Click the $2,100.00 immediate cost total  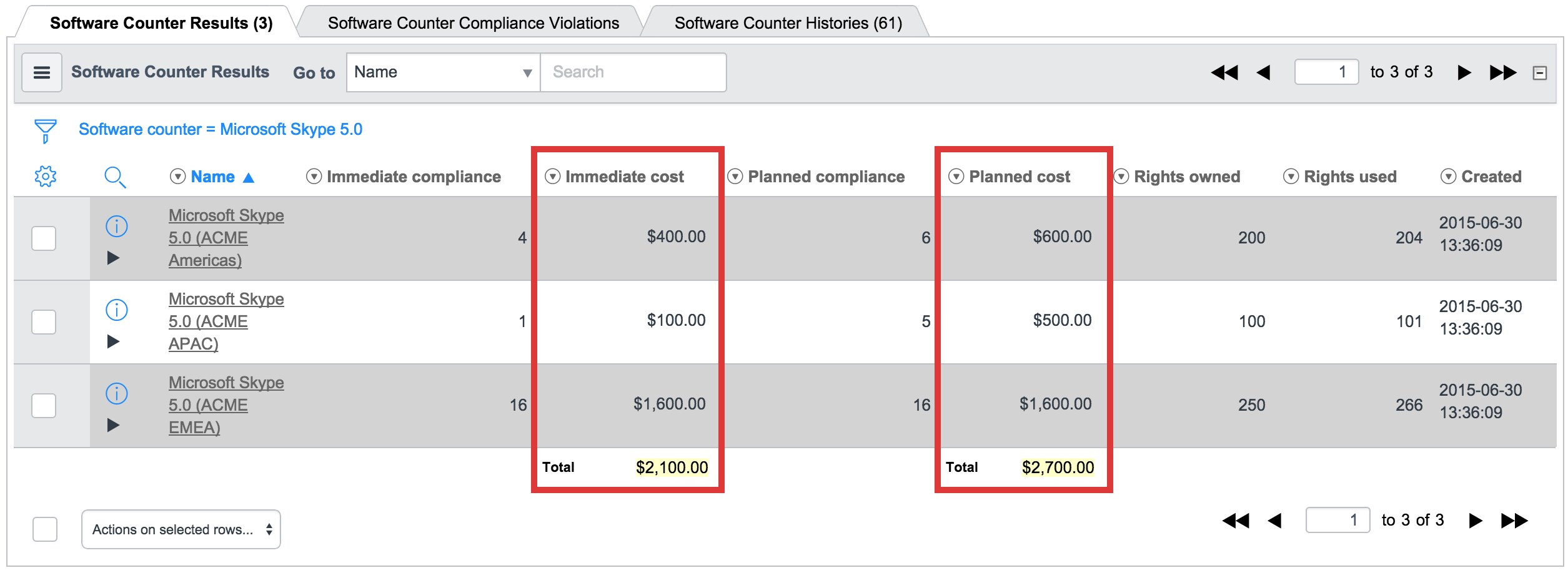point(672,468)
